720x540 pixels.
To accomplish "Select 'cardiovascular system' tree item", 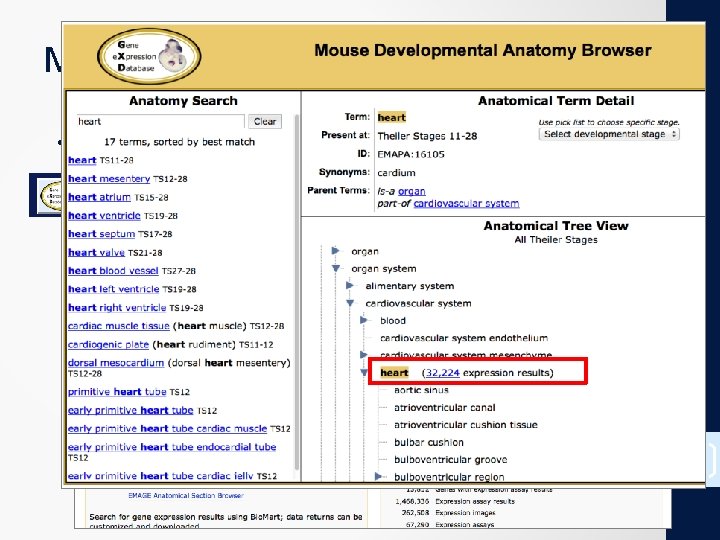I will click(x=418, y=304).
